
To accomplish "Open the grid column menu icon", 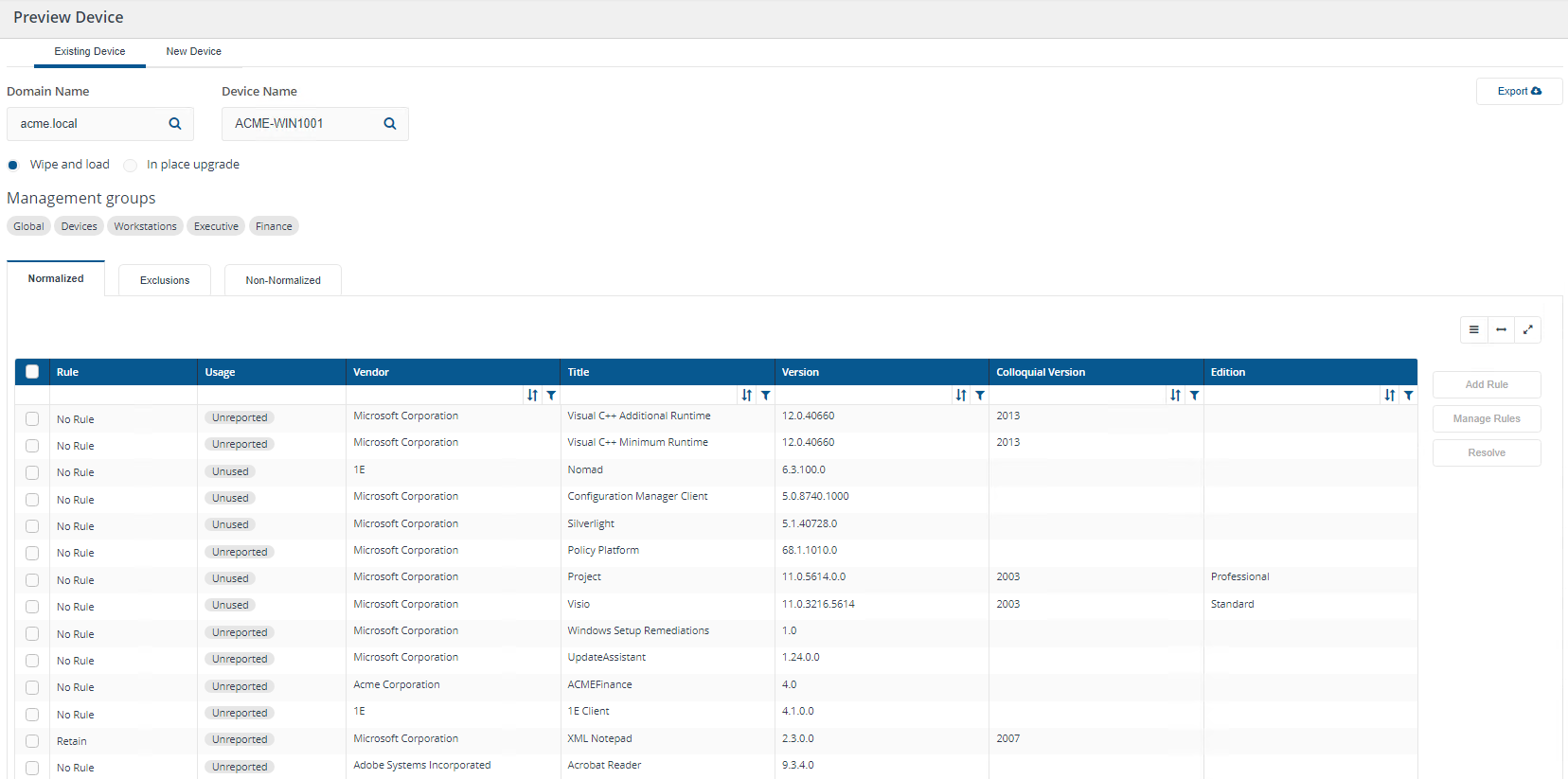I will coord(1473,329).
